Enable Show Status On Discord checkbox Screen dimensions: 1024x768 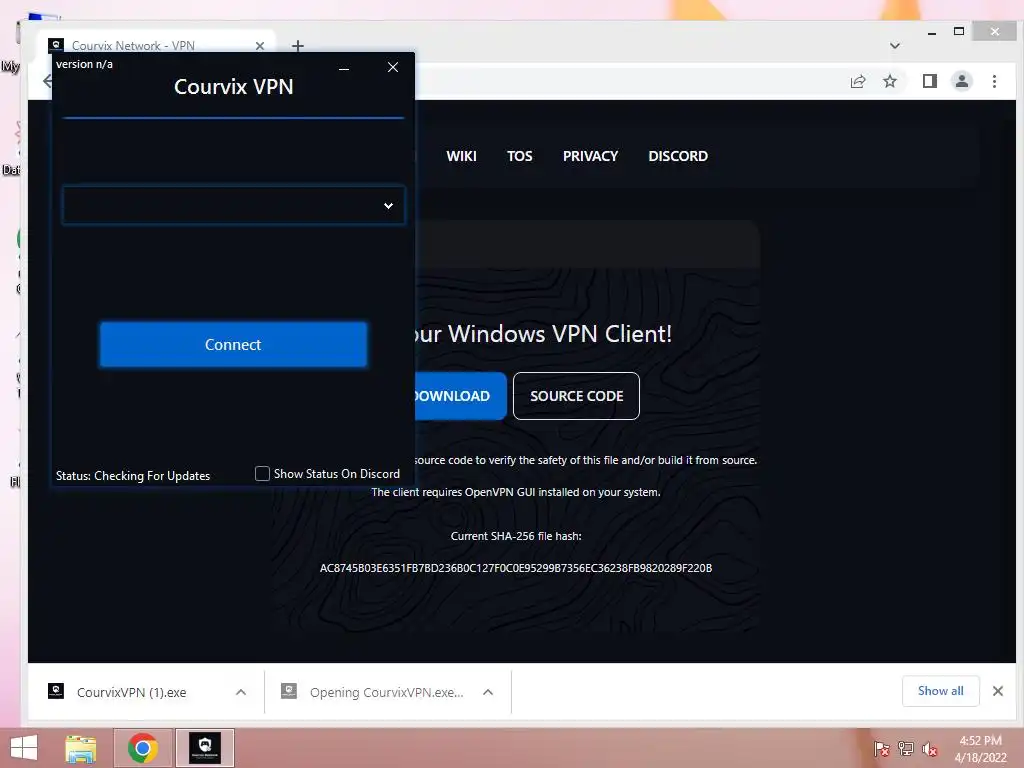(262, 473)
